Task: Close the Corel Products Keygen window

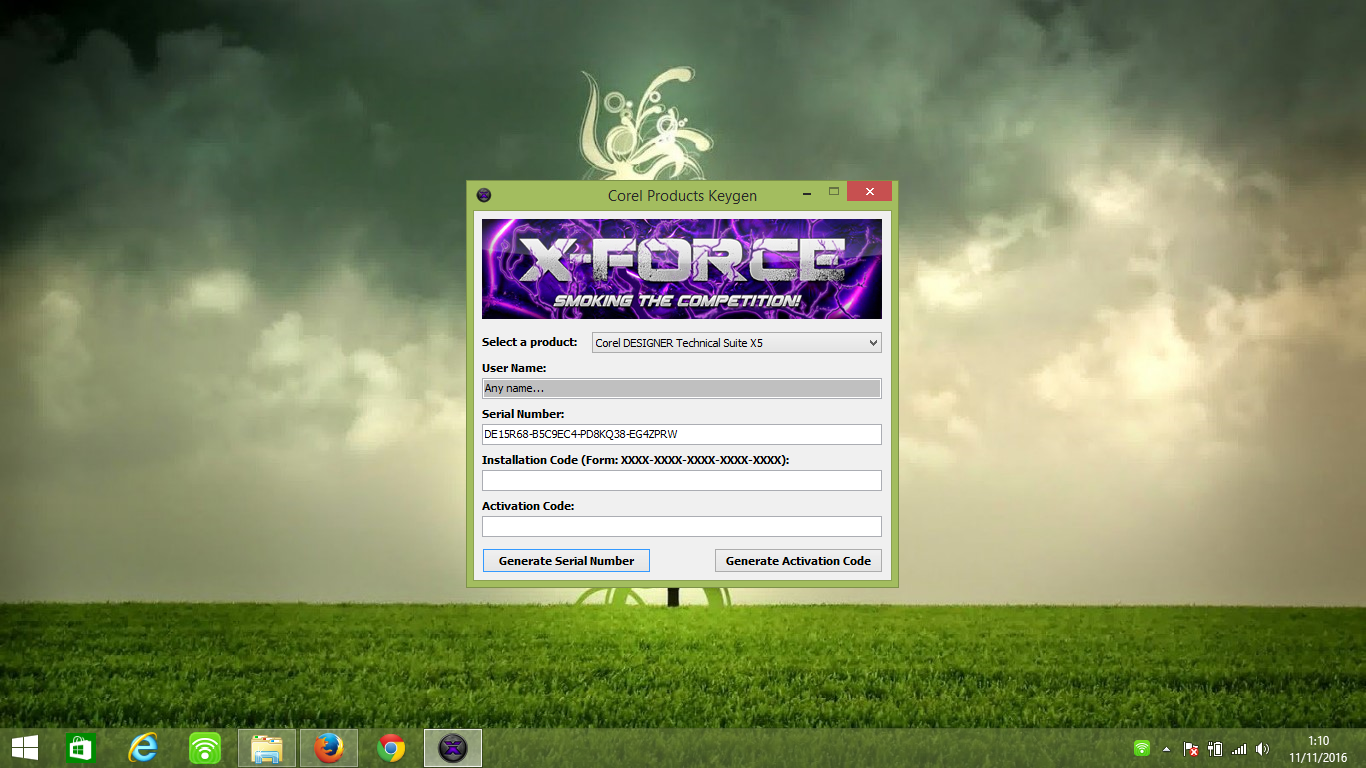Action: [869, 191]
